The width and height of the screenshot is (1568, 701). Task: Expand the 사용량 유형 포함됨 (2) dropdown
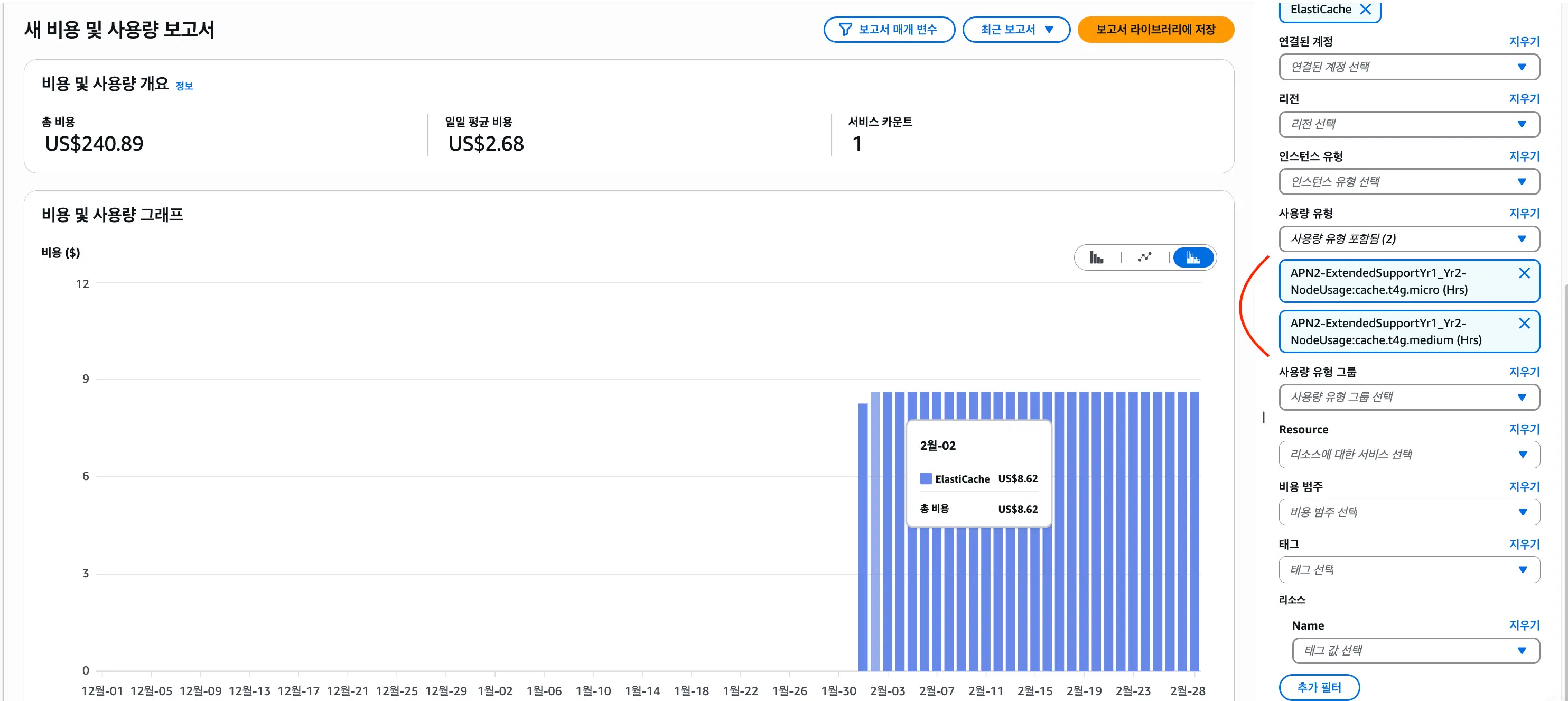click(1409, 239)
